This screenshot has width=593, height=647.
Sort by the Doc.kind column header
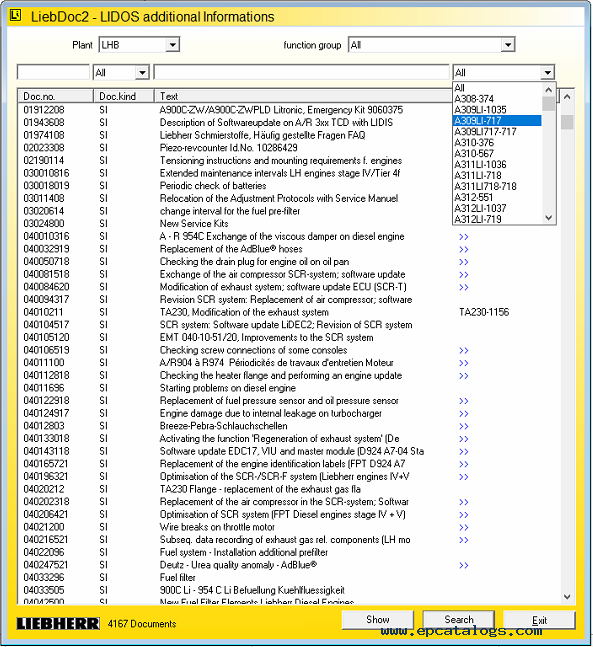pyautogui.click(x=124, y=96)
